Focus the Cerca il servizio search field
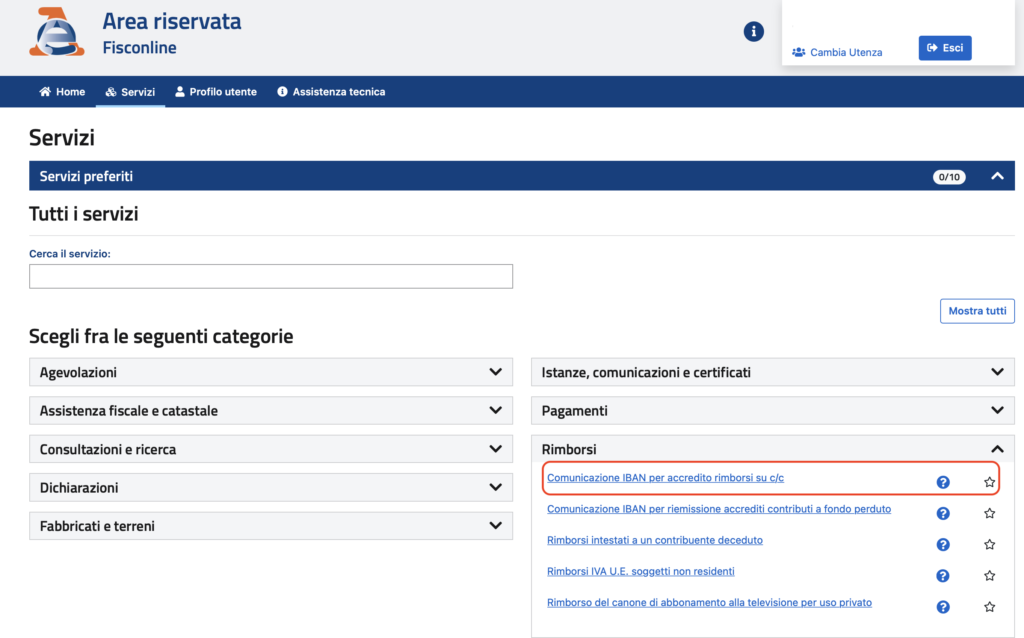Screen dimensions: 1024x638 point(271,276)
